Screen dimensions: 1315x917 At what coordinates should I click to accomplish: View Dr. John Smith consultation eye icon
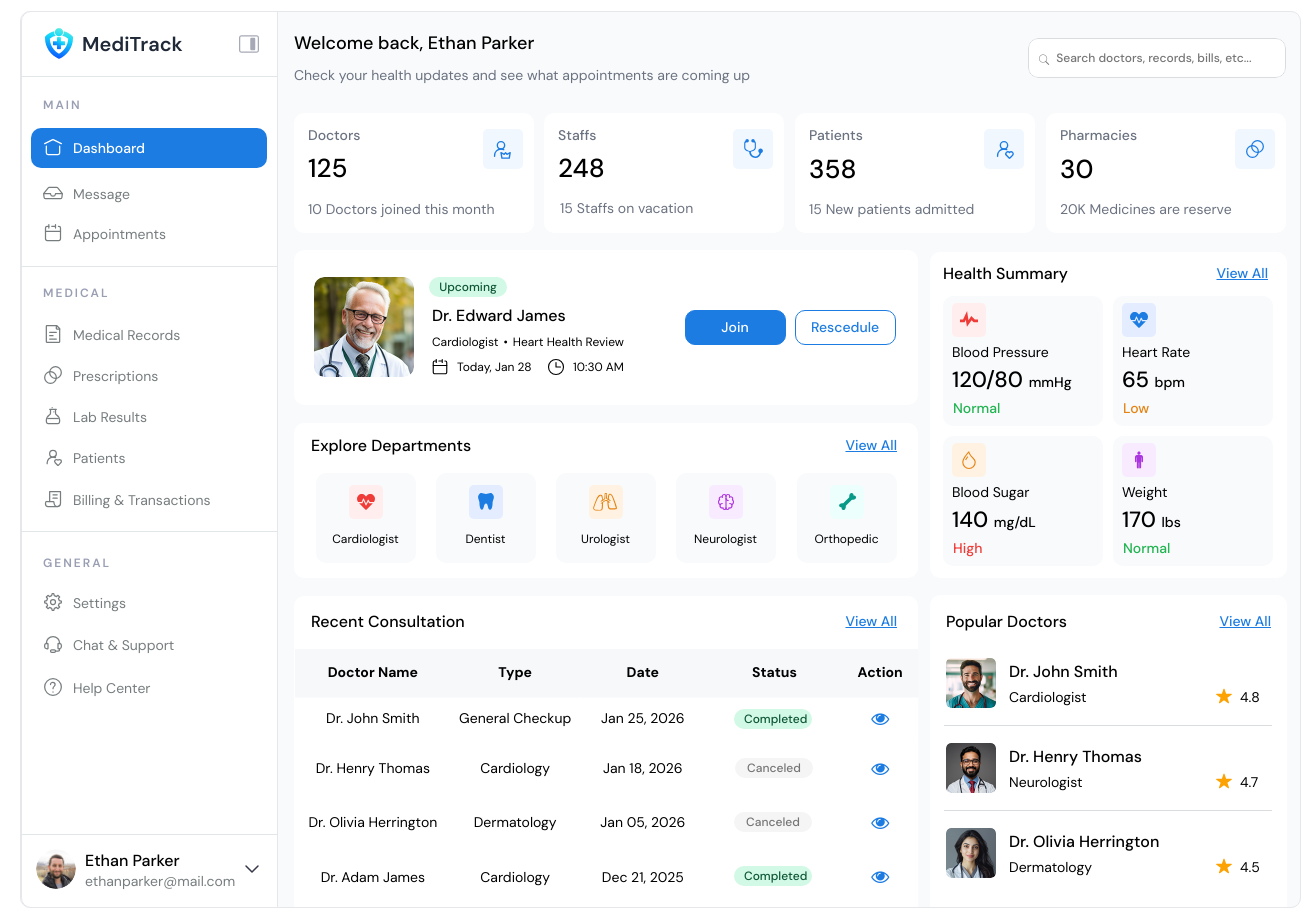pyautogui.click(x=880, y=719)
